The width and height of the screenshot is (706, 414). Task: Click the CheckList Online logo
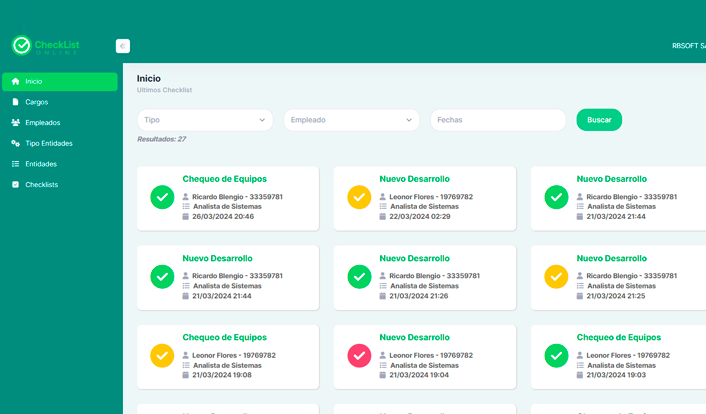point(45,45)
